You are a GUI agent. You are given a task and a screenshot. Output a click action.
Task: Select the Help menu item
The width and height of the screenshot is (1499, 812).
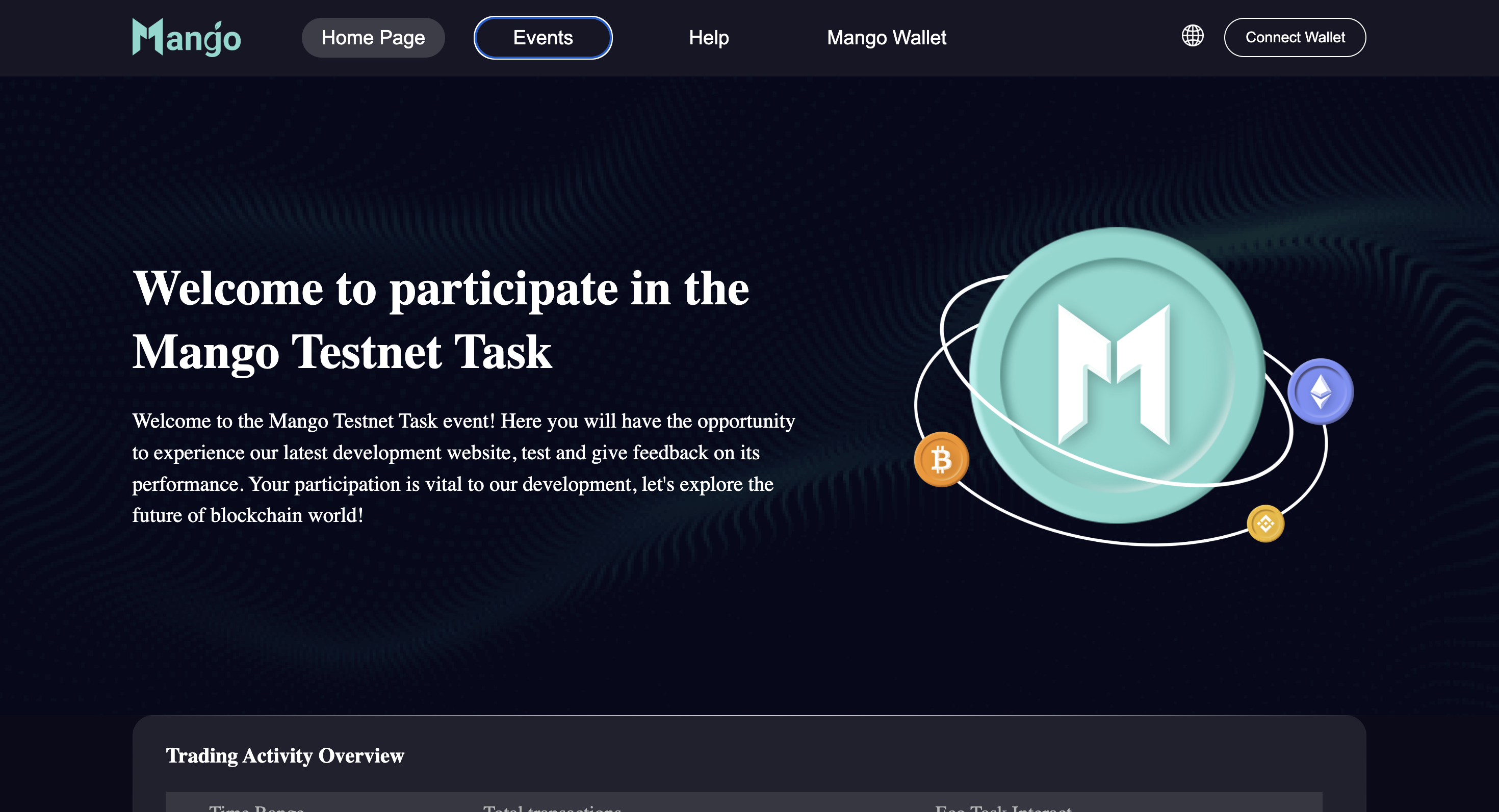pos(709,38)
